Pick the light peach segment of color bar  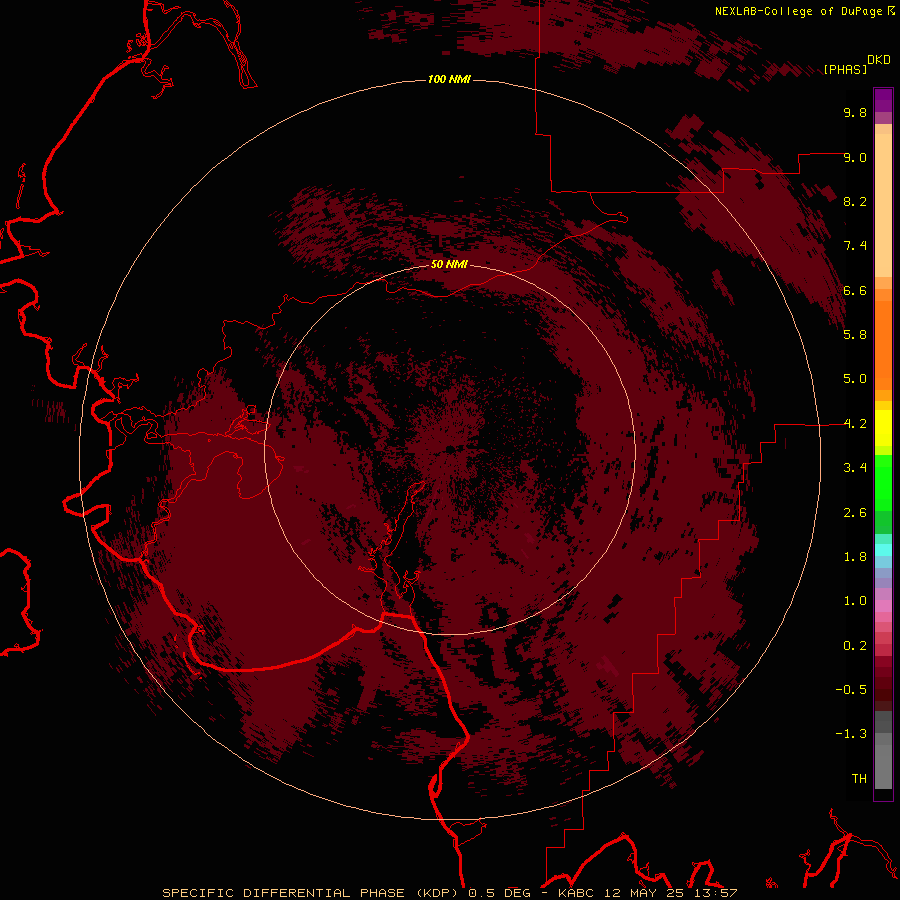pyautogui.click(x=883, y=205)
